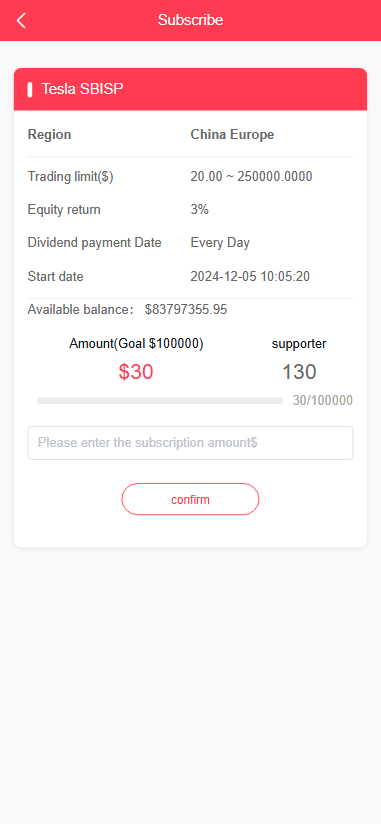Click the Region label
The width and height of the screenshot is (381, 824).
pos(49,135)
